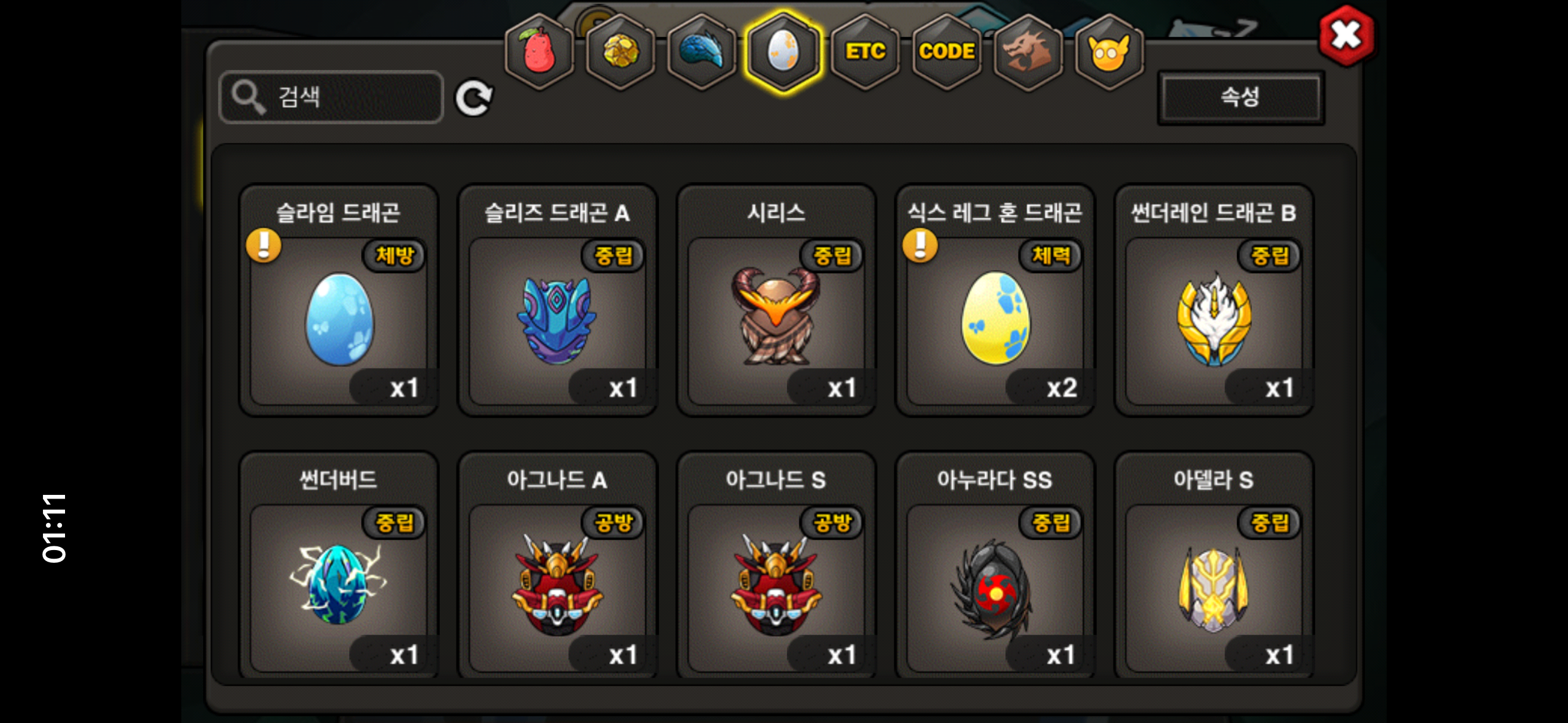The height and width of the screenshot is (723, 1568).
Task: Click the 검색 search field
Action: pos(331,98)
